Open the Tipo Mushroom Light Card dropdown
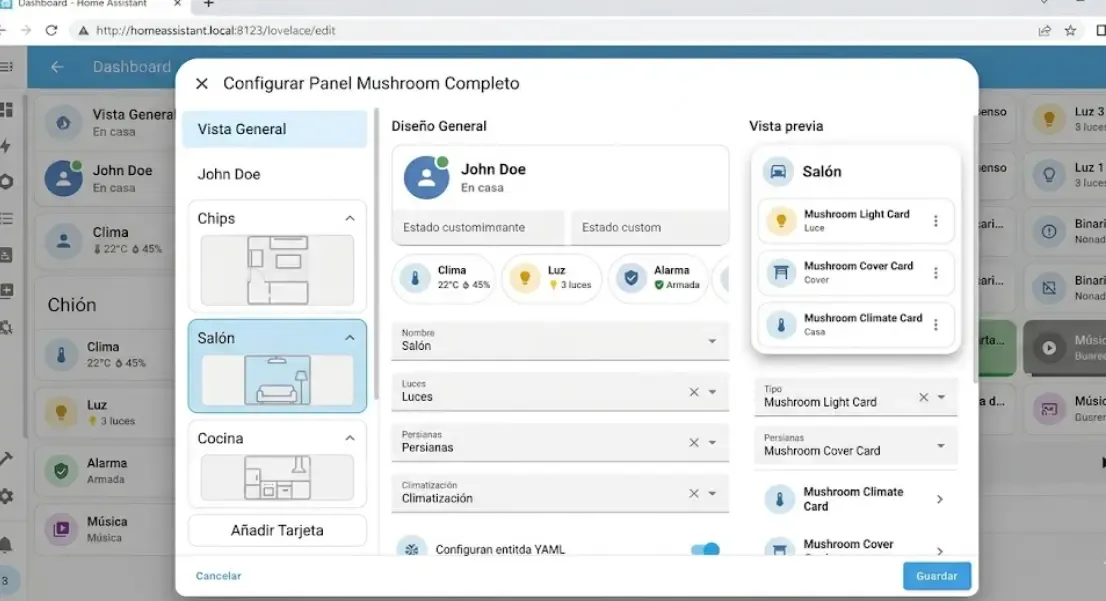The width and height of the screenshot is (1106, 601). 941,397
